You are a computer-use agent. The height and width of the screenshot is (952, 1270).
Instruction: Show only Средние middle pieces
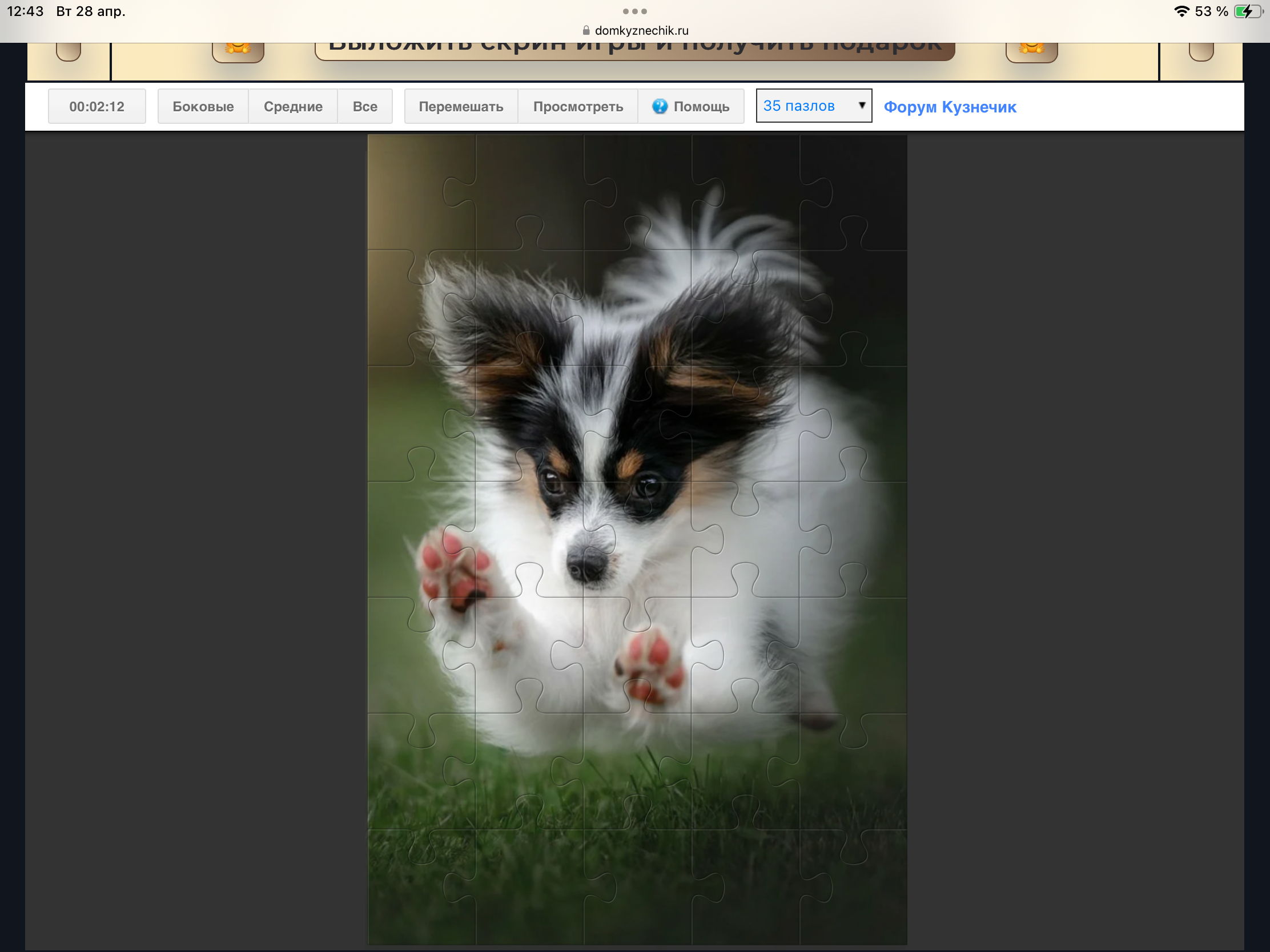(293, 106)
